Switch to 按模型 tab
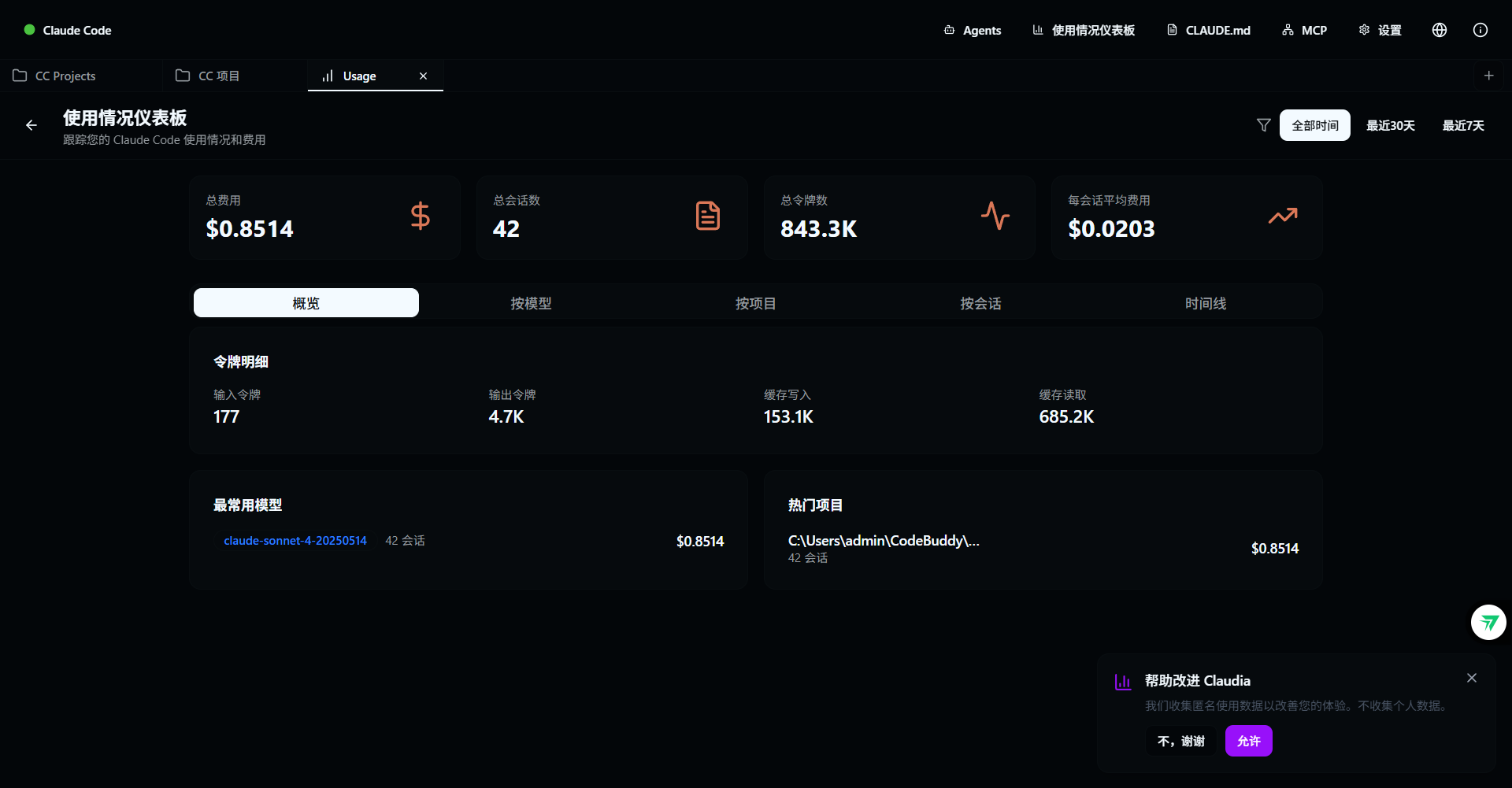The image size is (1512, 788). [x=531, y=303]
